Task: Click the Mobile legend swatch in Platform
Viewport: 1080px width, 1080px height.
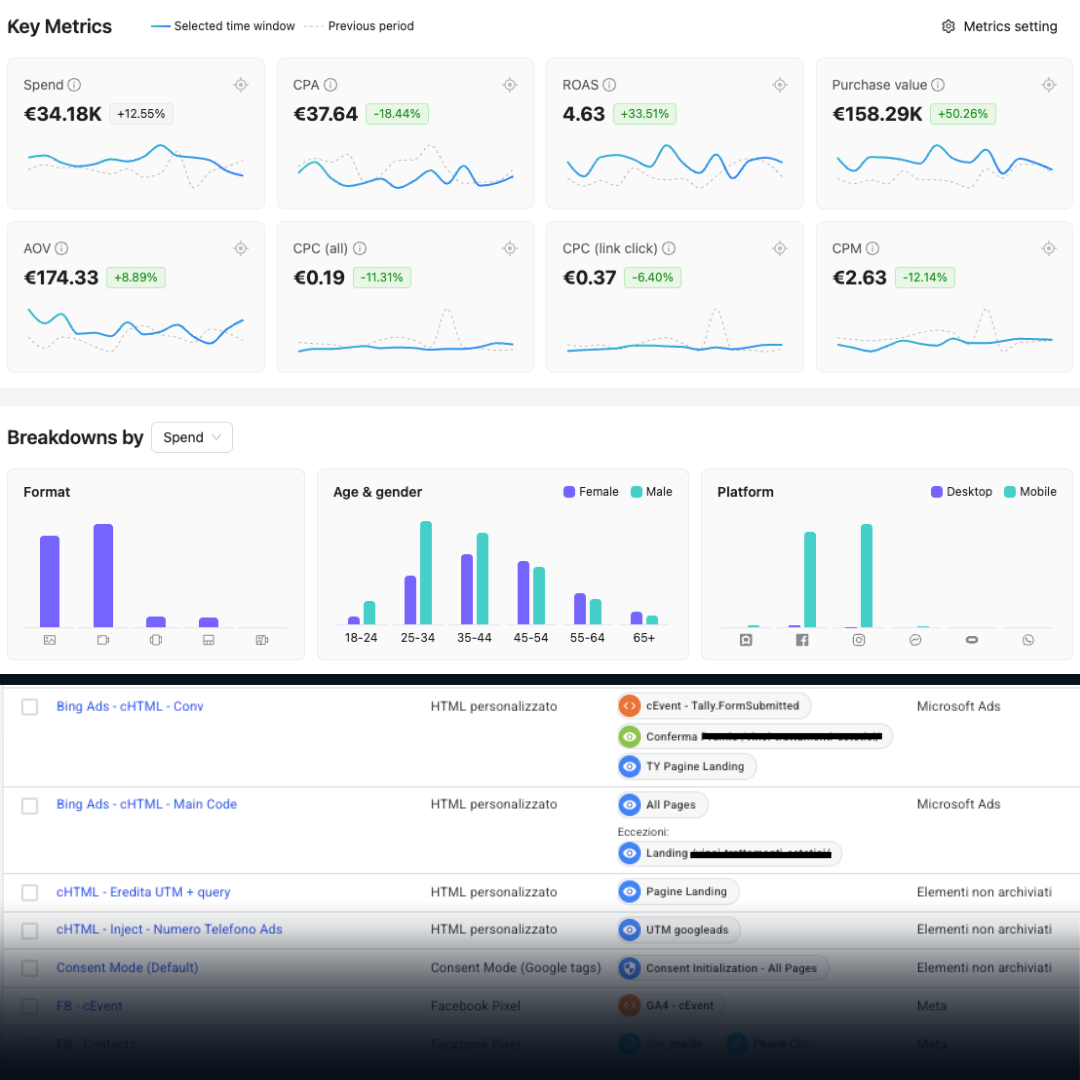Action: (x=1010, y=492)
